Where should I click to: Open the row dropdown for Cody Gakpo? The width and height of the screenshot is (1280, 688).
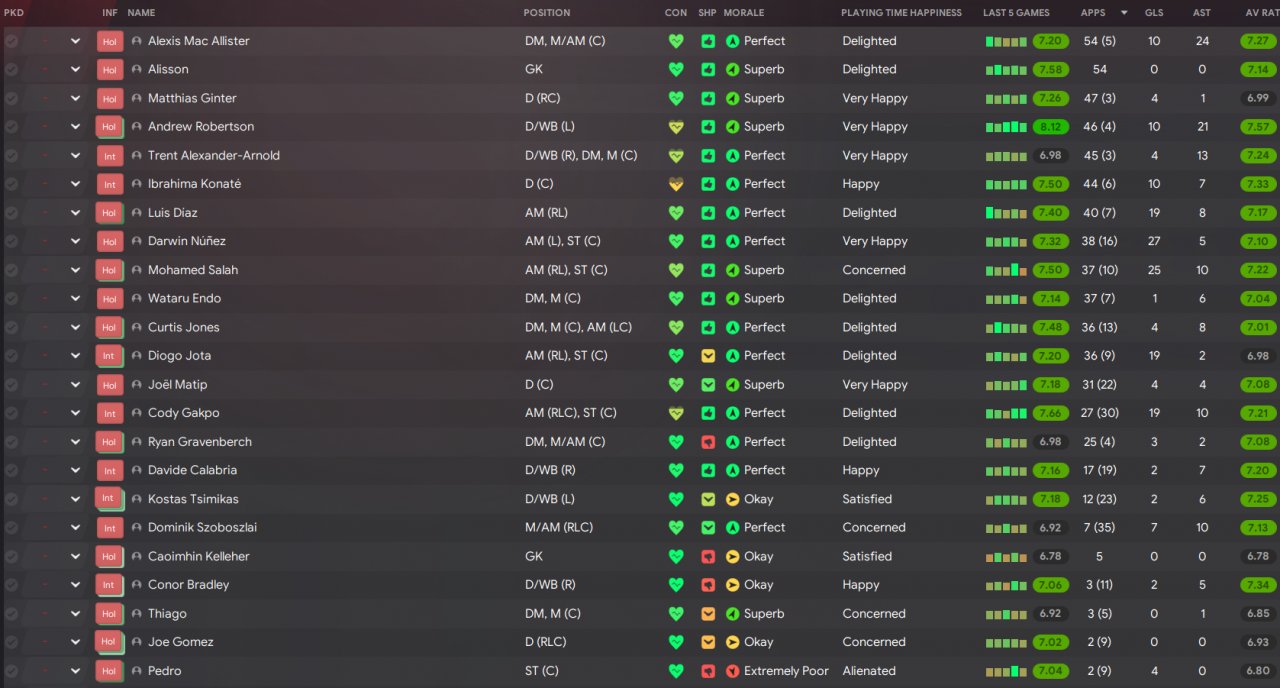(x=75, y=413)
